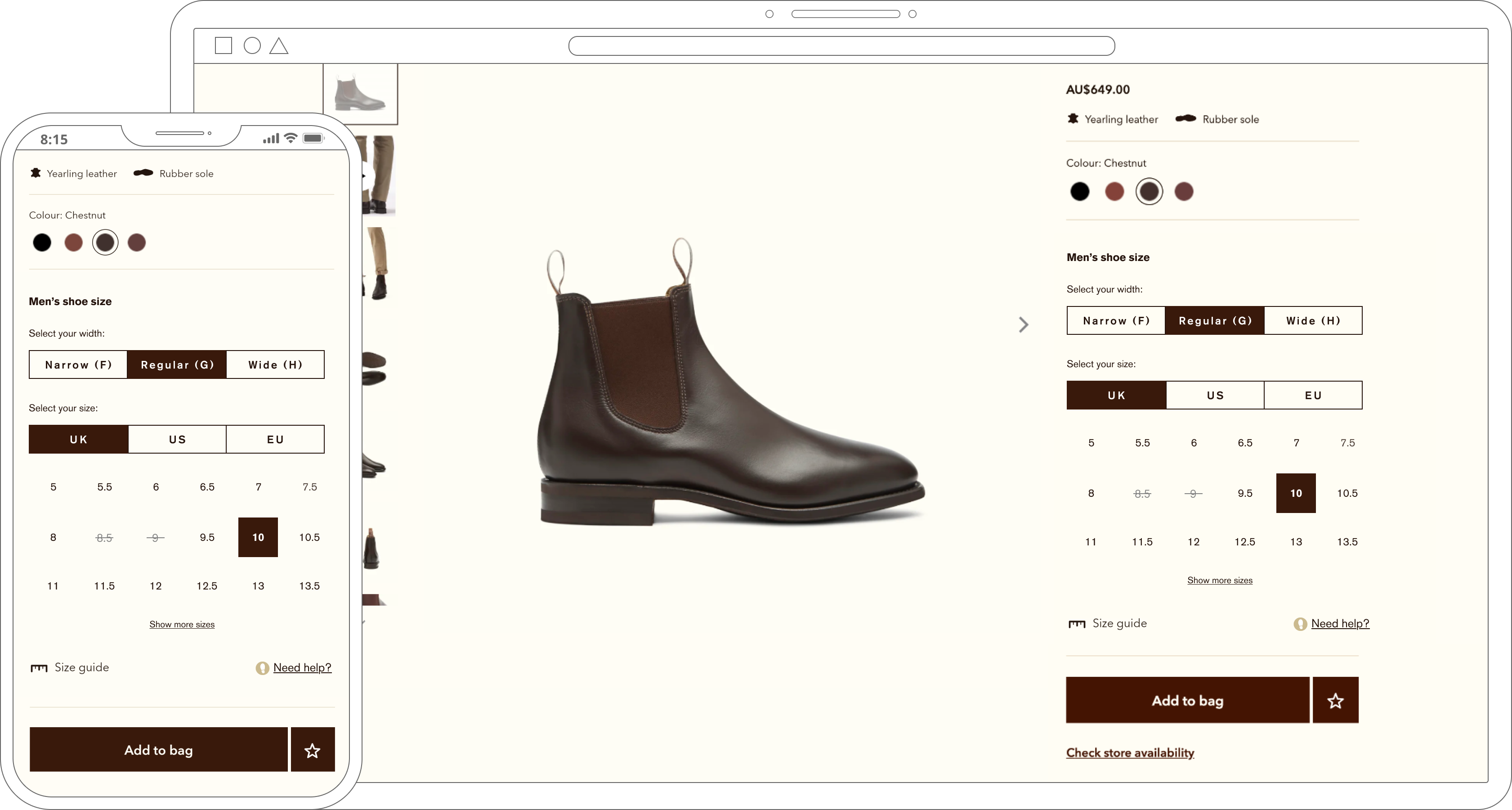The image size is (1512, 810).
Task: Click the top boot thumbnail image
Action: pos(360,94)
